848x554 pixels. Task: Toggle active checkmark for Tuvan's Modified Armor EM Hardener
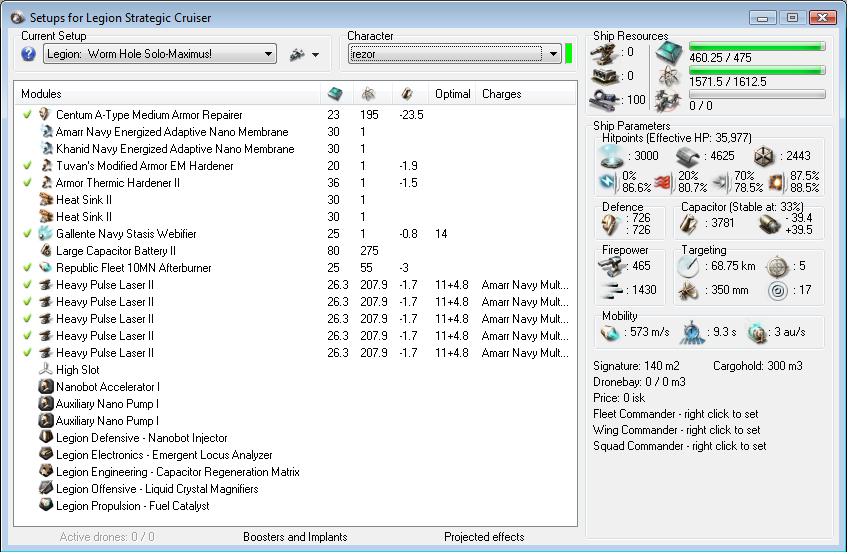[x=27, y=166]
